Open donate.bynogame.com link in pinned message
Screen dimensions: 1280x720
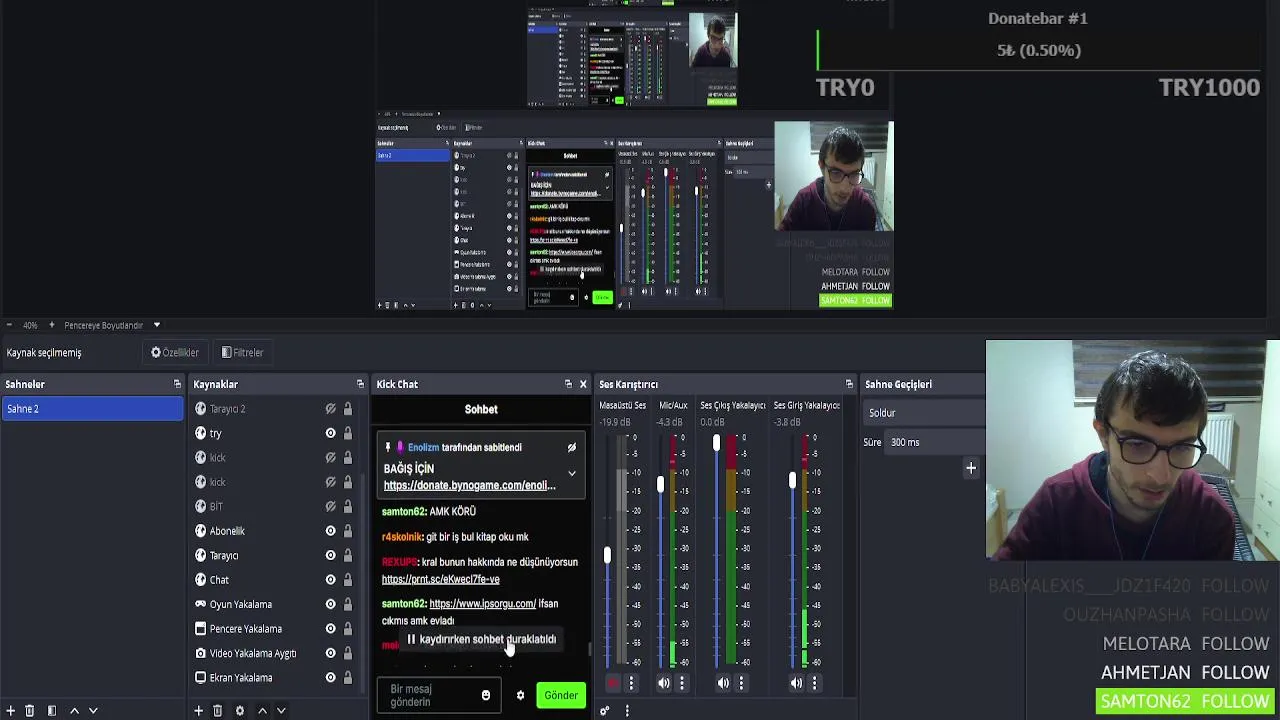tap(469, 485)
